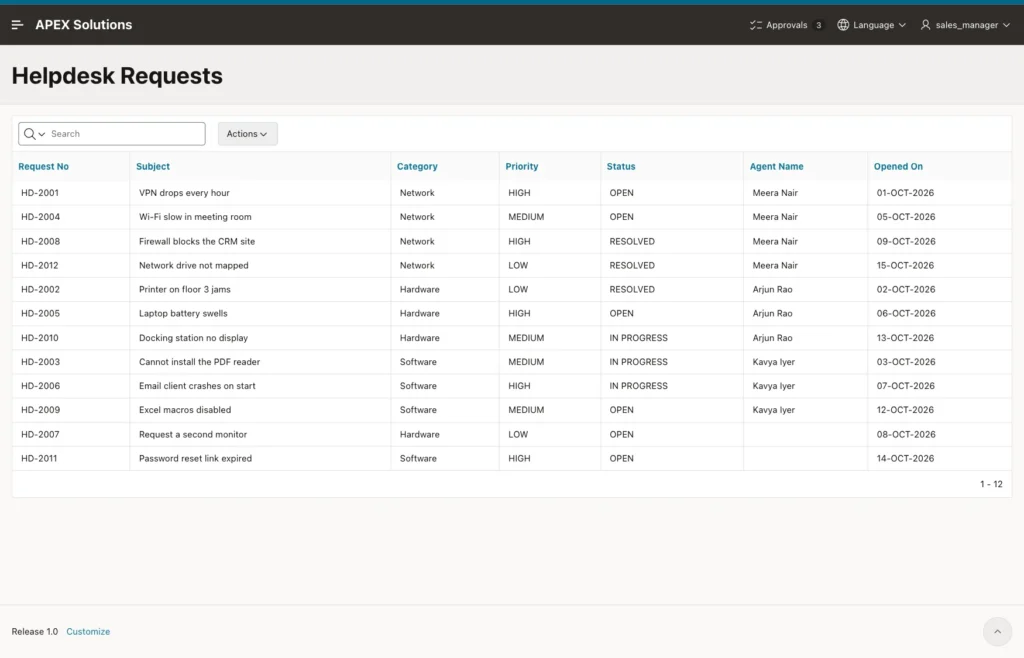The image size is (1024, 658).
Task: Select request number HD-2005
Action: [40, 313]
